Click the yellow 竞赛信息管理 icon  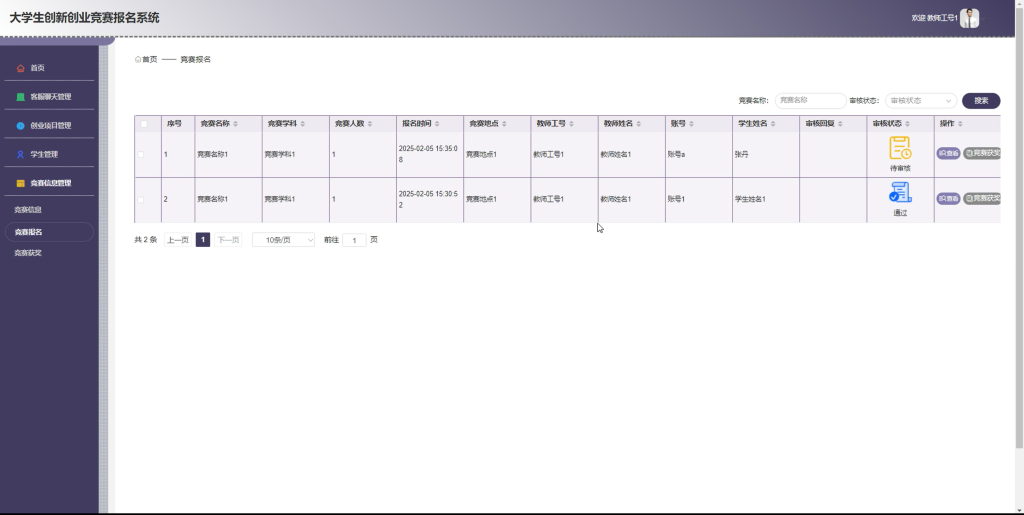pyautogui.click(x=20, y=183)
